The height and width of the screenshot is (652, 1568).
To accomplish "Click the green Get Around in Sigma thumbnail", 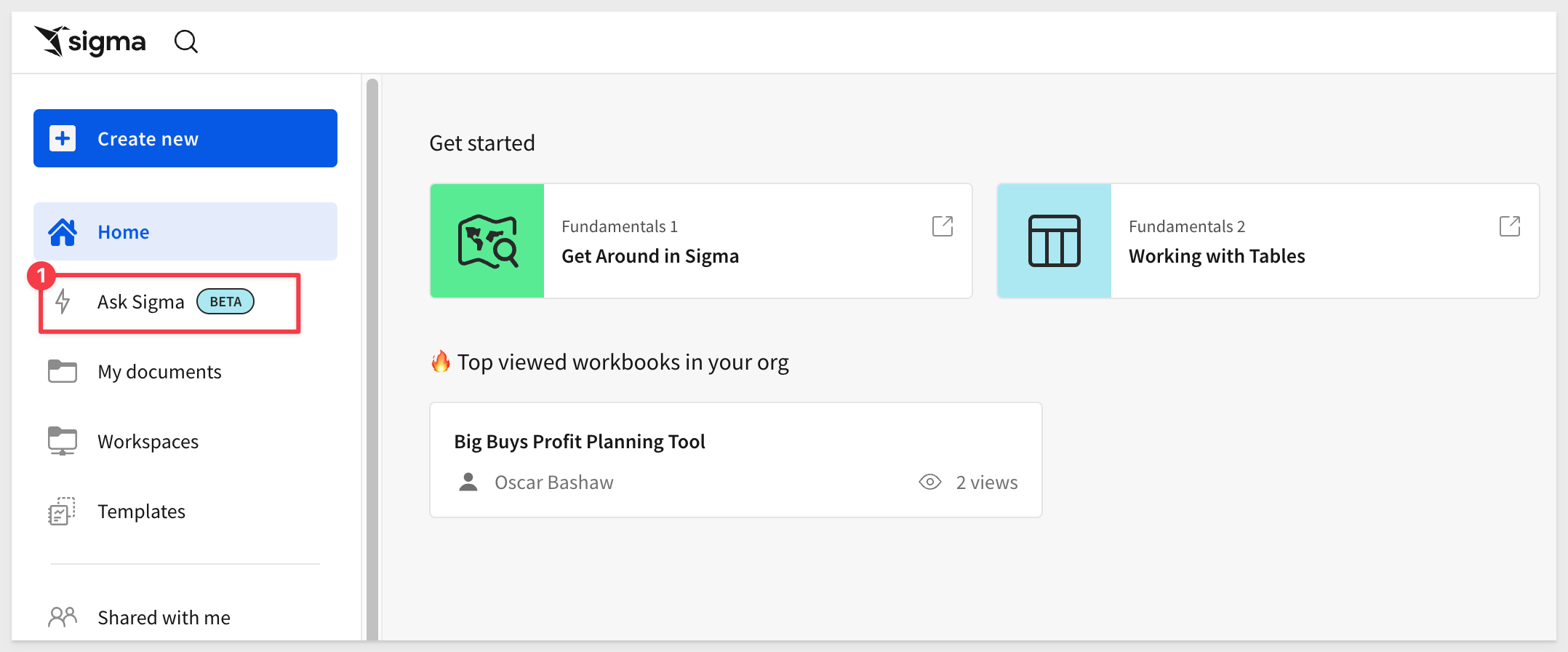I will (487, 241).
